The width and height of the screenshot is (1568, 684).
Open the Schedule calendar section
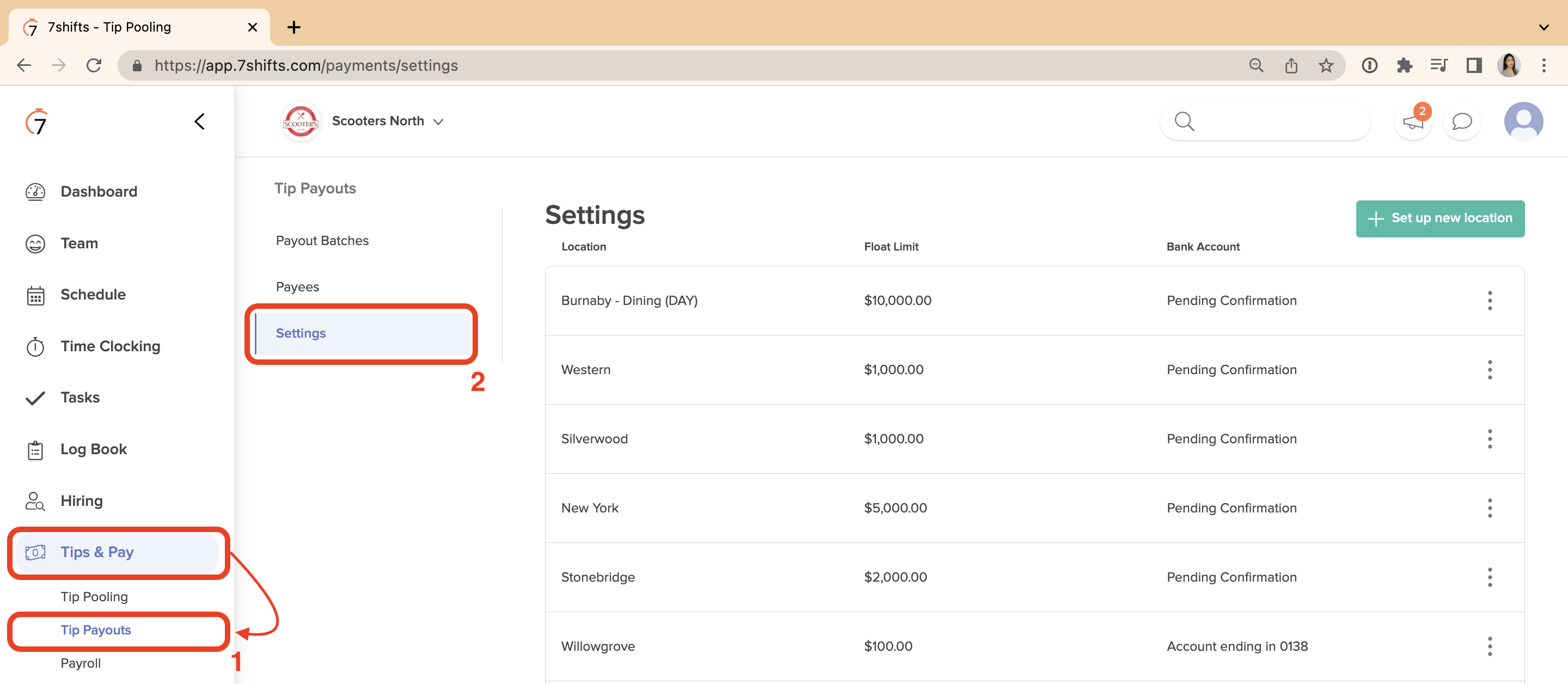click(x=93, y=295)
